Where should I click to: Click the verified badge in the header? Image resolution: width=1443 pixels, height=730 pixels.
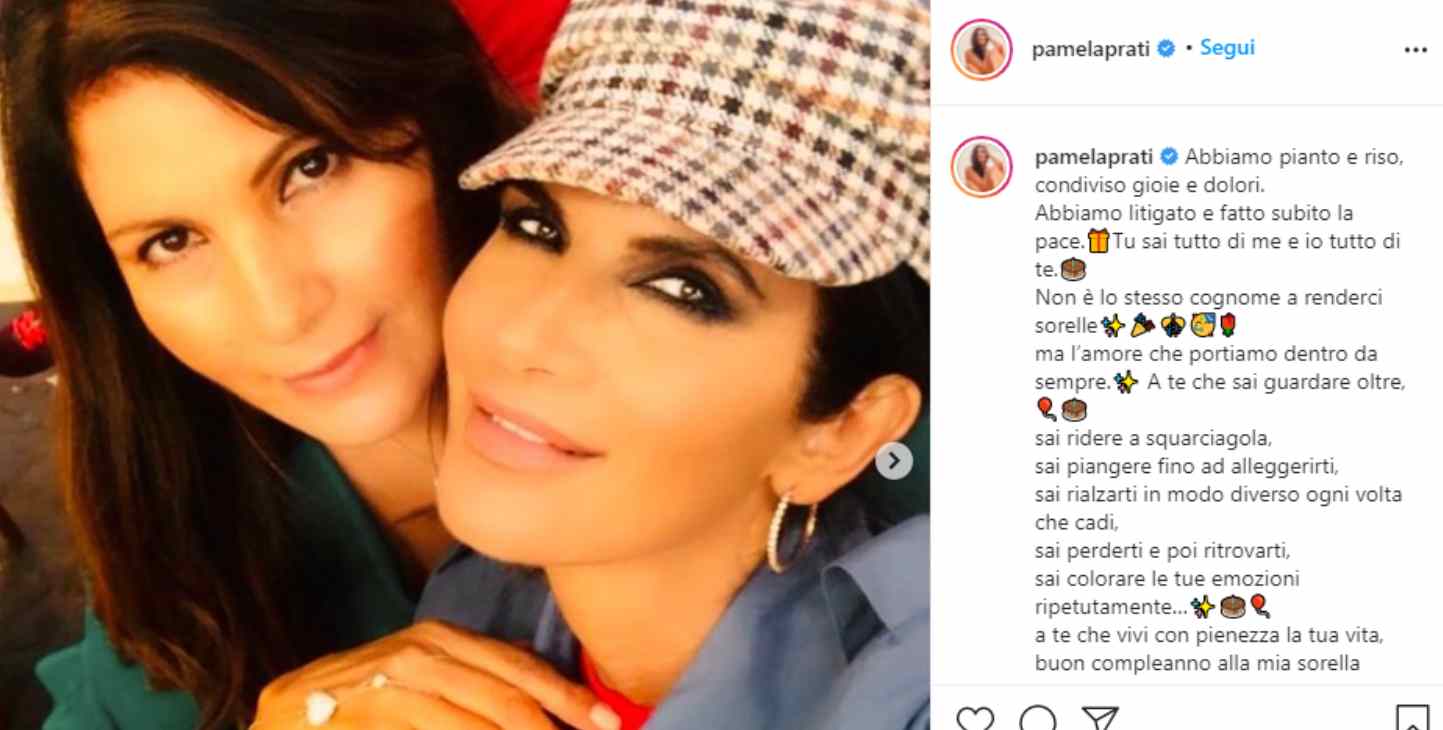1166,49
